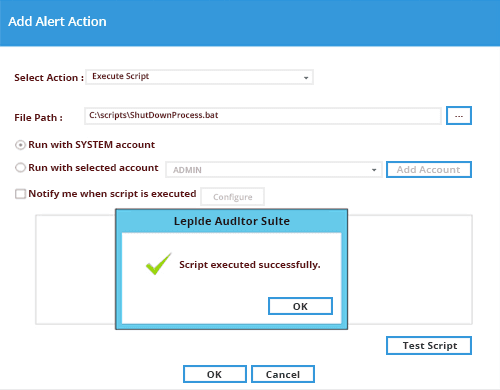Click the Execute Script combo box
Screen dimensions: 500x390
click(199, 77)
